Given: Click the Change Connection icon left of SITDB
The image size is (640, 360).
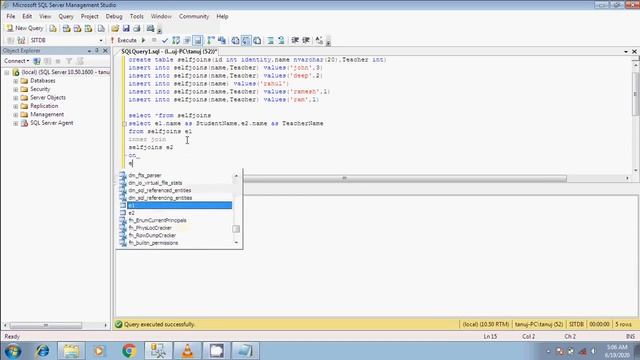Looking at the screenshot, I should pyautogui.click(x=21, y=40).
